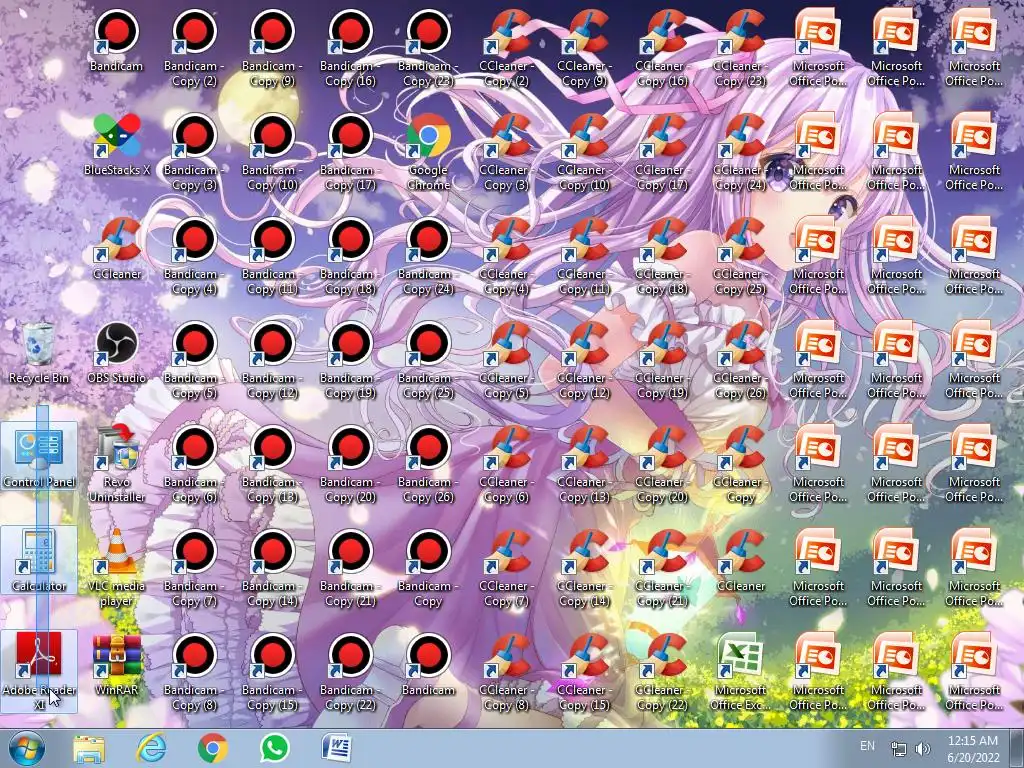Open Windows Explorer from the taskbar
Image resolution: width=1024 pixels, height=768 pixels.
[89, 748]
